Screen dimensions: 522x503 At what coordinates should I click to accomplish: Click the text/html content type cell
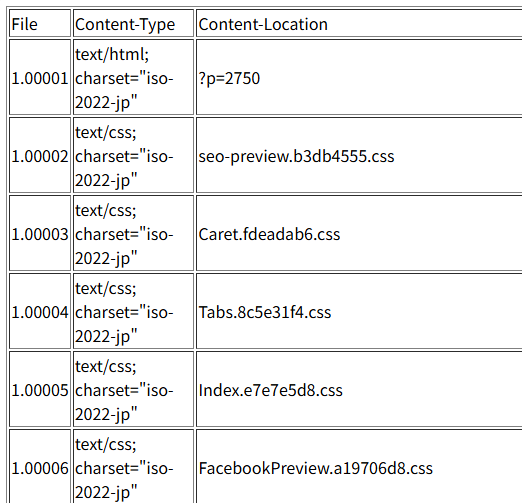click(133, 77)
